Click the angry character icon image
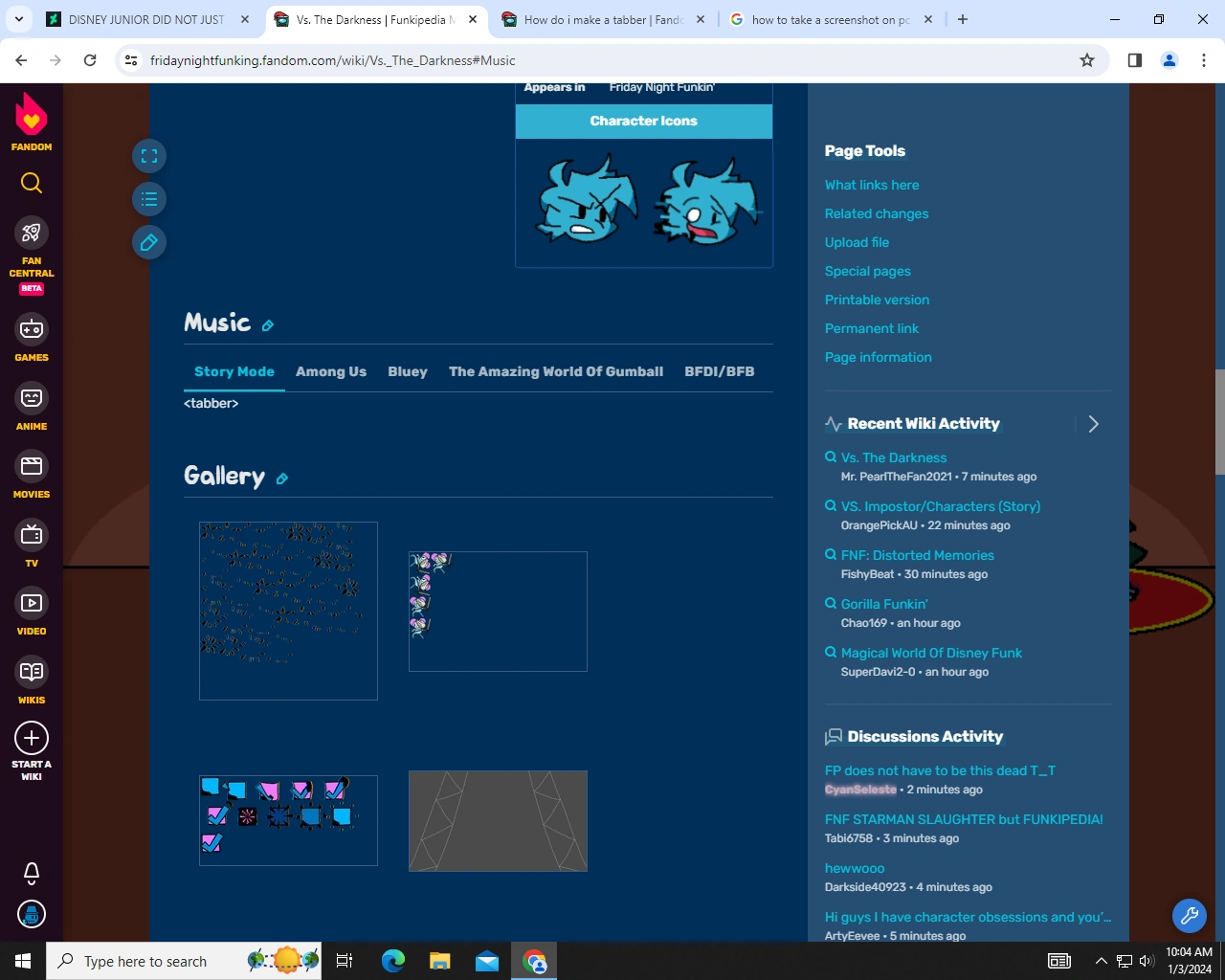 click(x=586, y=200)
